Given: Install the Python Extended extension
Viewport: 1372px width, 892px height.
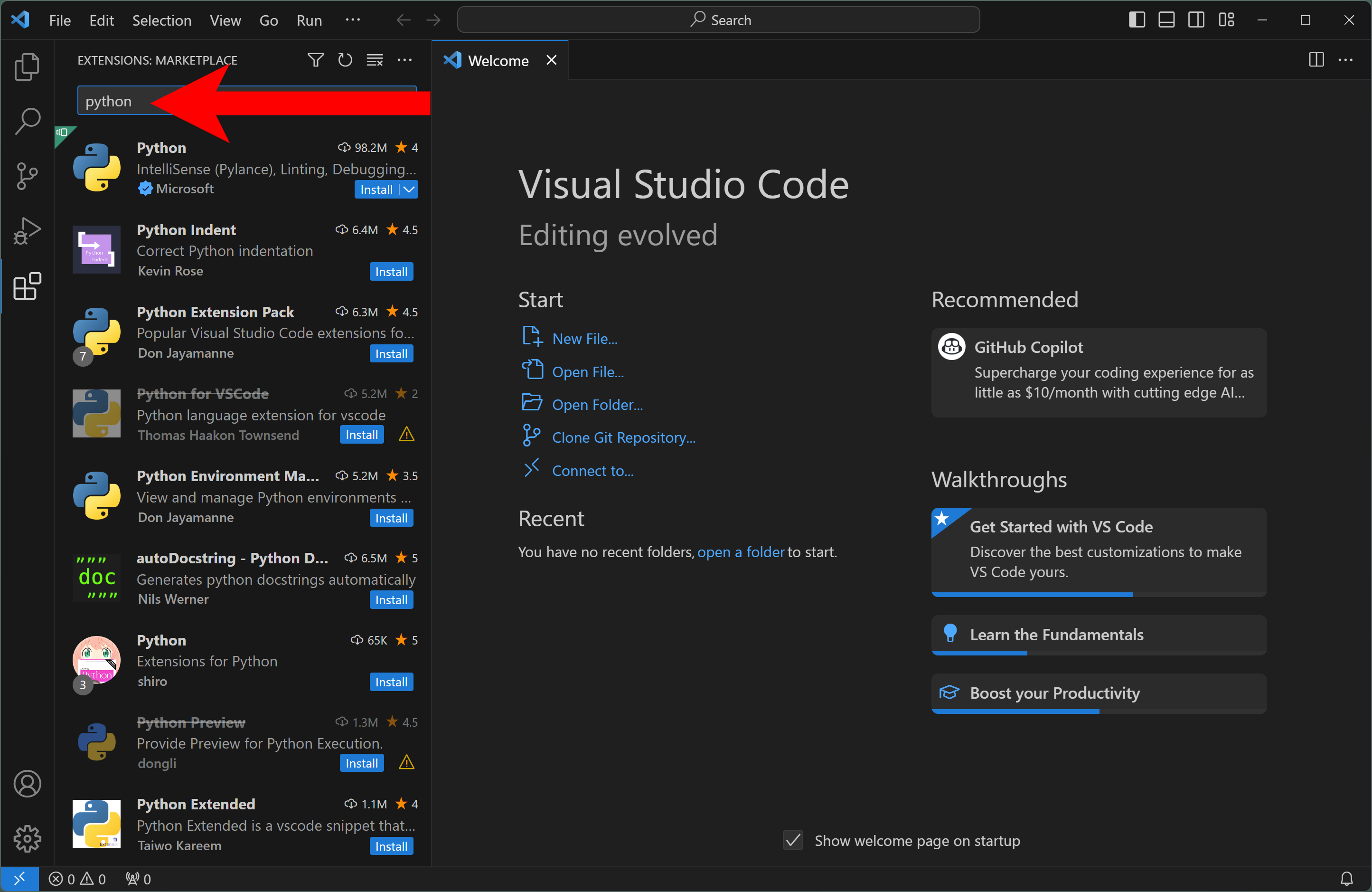Looking at the screenshot, I should pyautogui.click(x=391, y=846).
